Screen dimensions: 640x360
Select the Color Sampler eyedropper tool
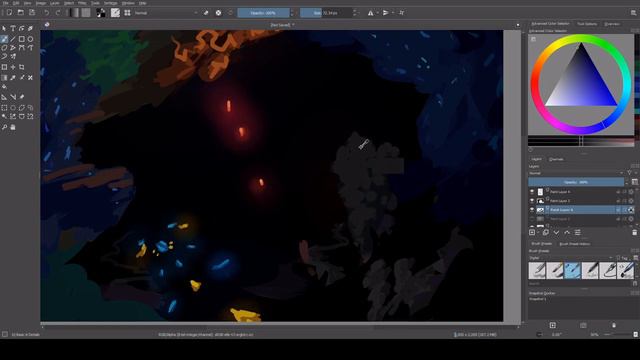point(13,78)
